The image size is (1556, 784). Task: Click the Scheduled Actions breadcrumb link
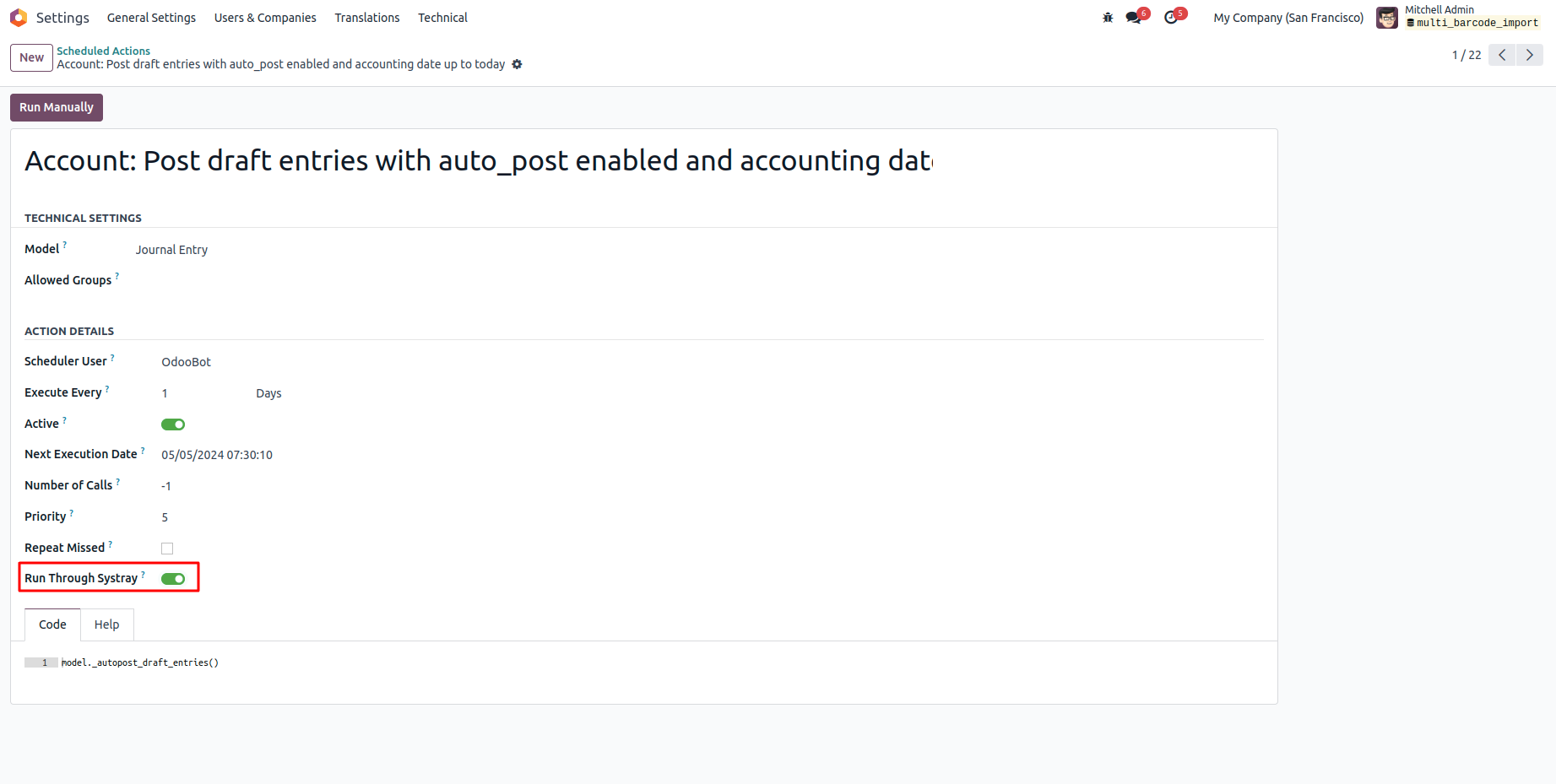tap(103, 51)
